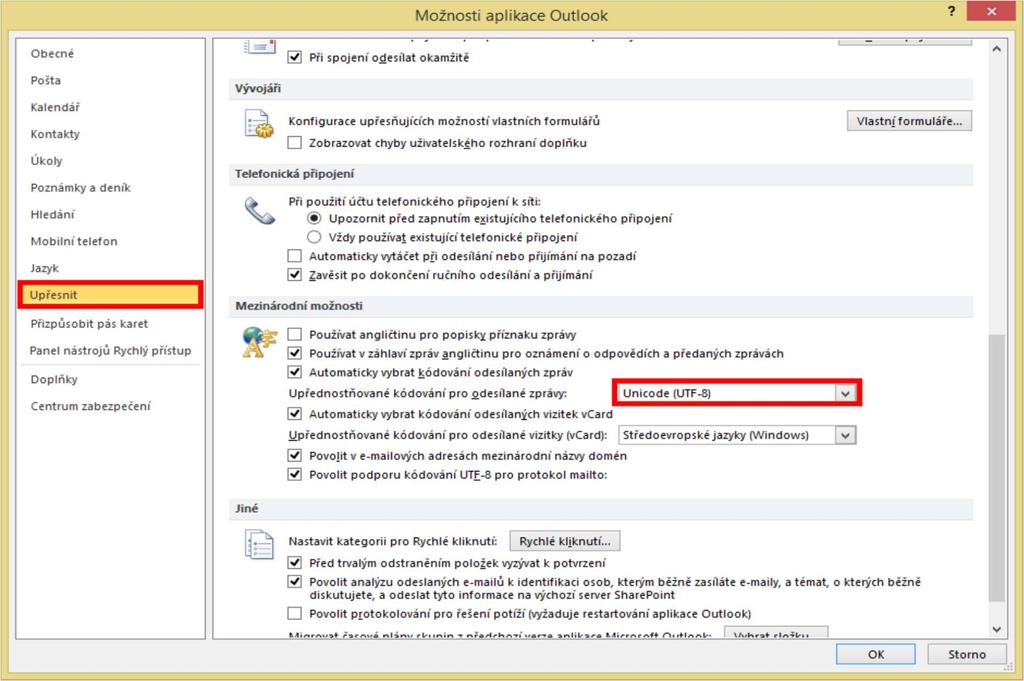This screenshot has width=1024, height=681.
Task: Toggle 'Povolit podporu kódování UTF-8 pro mailto'
Action: coord(295,475)
